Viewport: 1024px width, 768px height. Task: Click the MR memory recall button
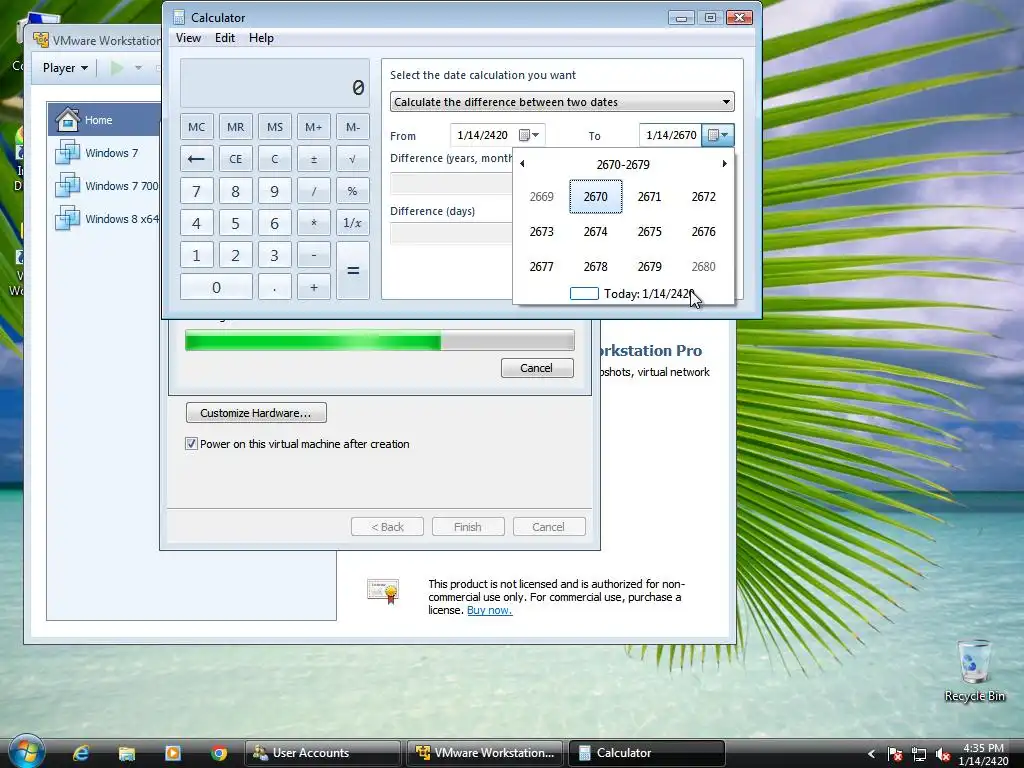[x=235, y=127]
